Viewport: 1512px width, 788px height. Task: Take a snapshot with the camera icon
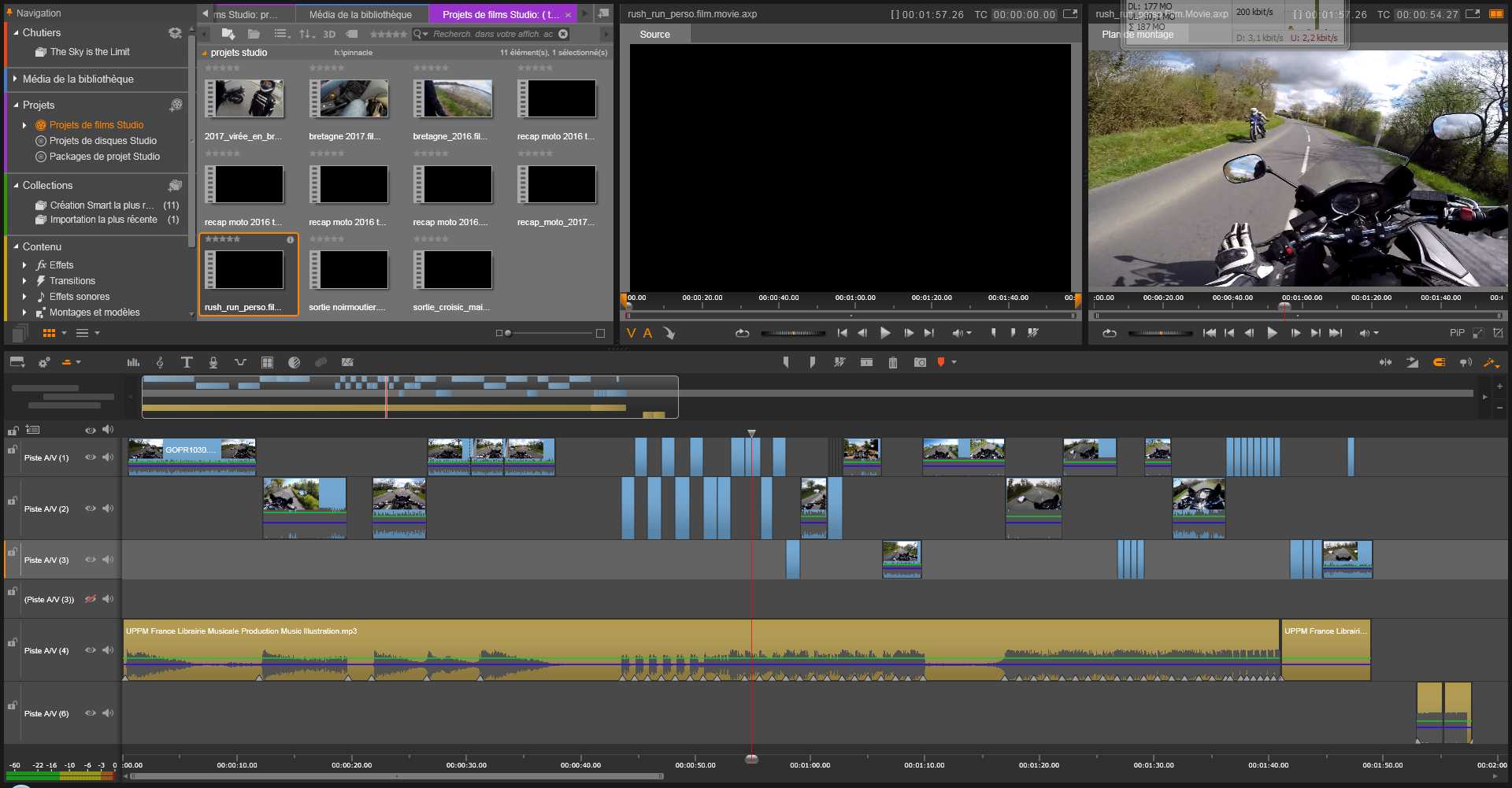coord(920,362)
